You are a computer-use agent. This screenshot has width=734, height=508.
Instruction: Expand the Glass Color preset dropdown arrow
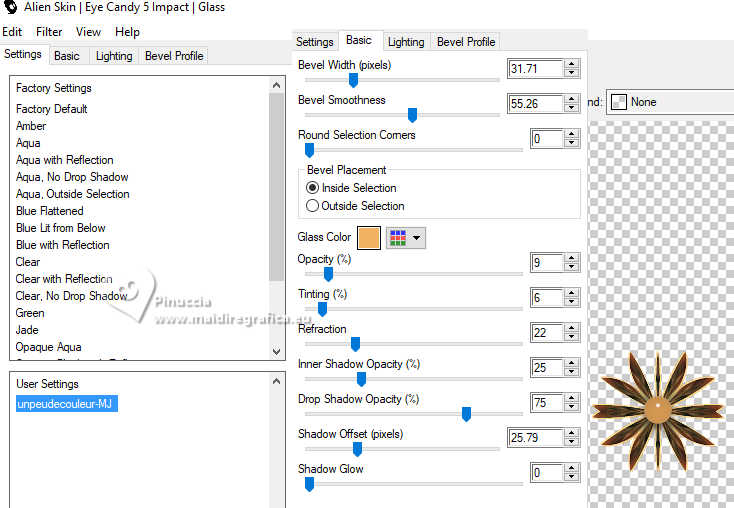pos(416,238)
